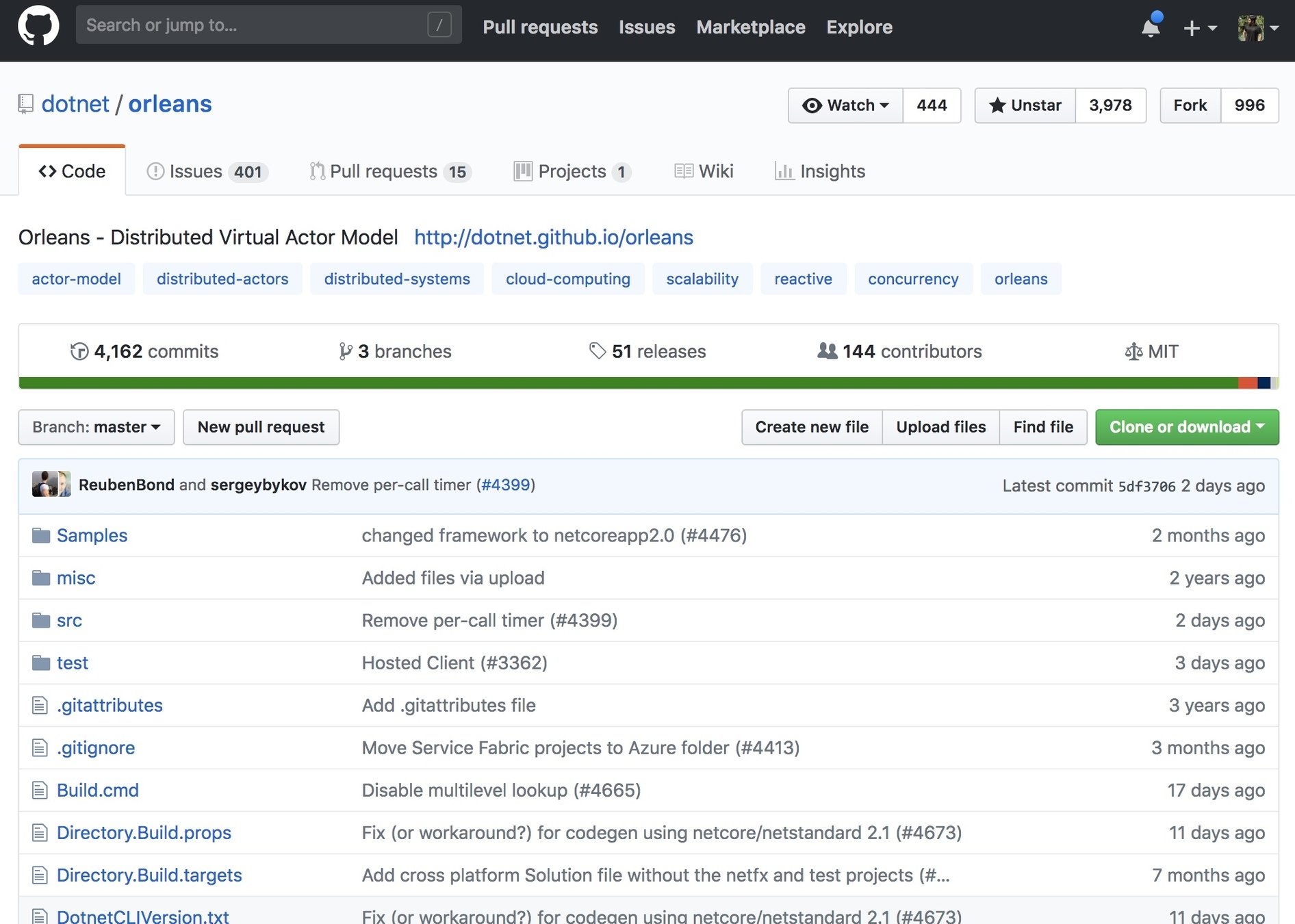Click the distributed-systems topic tag
This screenshot has height=924, width=1295.
coord(397,279)
